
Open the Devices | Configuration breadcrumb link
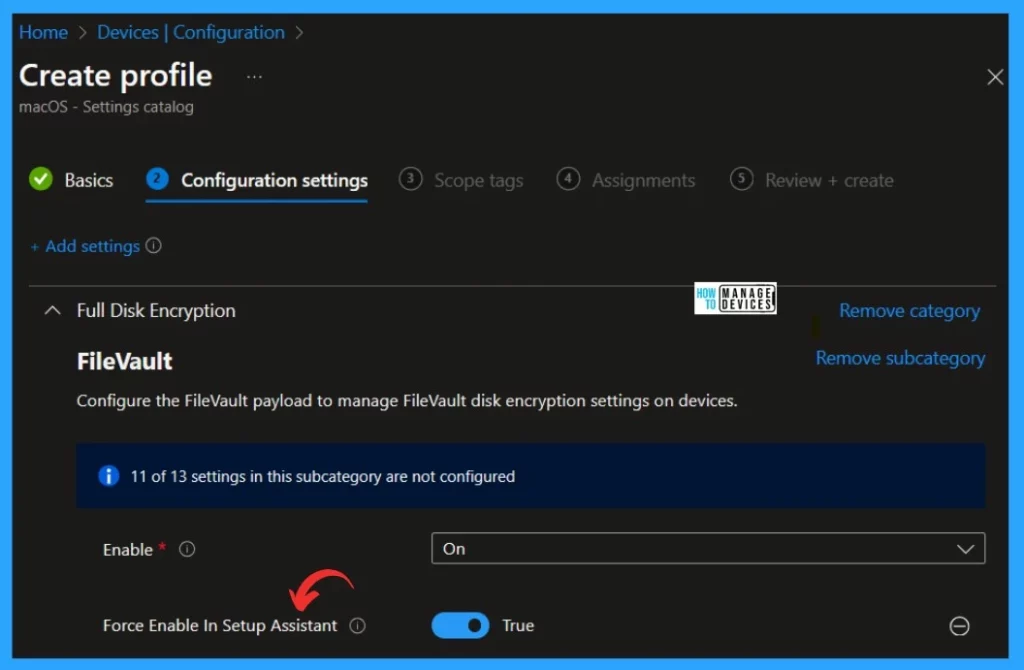tap(191, 33)
